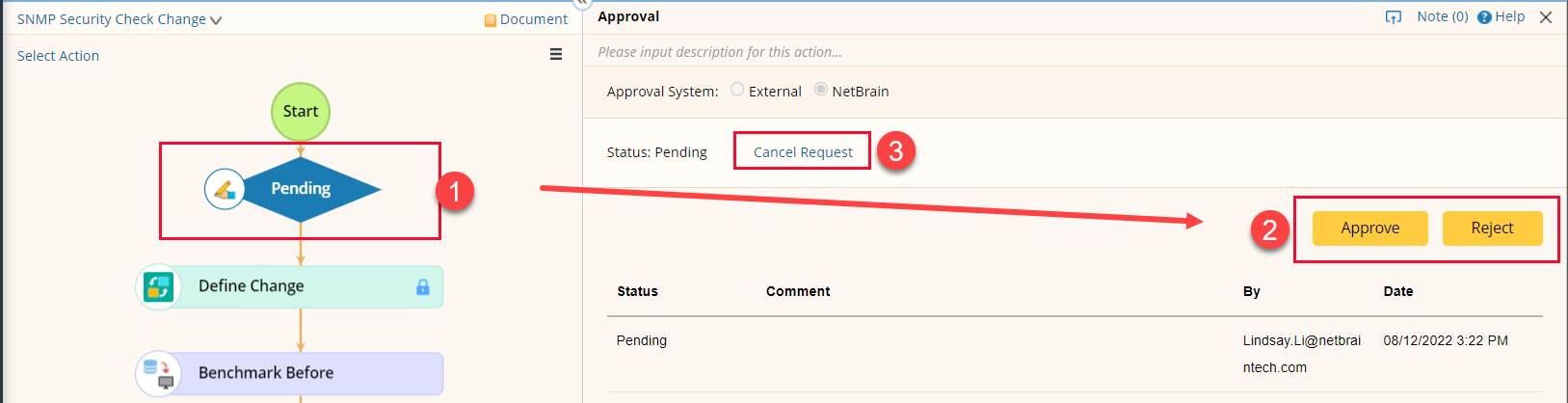The height and width of the screenshot is (403, 1568).
Task: Close the Approval panel with X
Action: pyautogui.click(x=1546, y=17)
